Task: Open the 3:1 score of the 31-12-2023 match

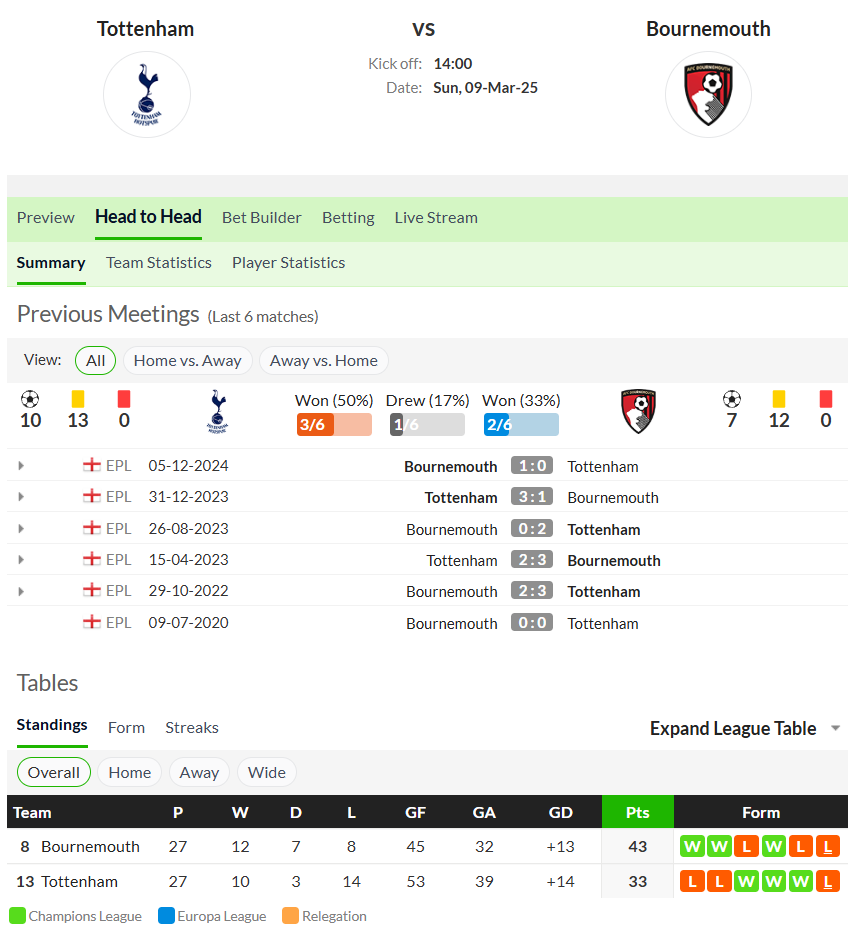Action: click(x=532, y=497)
